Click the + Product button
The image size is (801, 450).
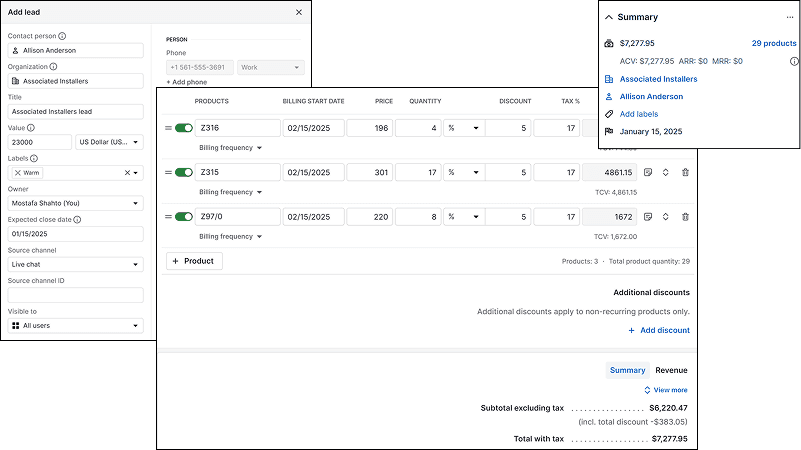pos(194,261)
